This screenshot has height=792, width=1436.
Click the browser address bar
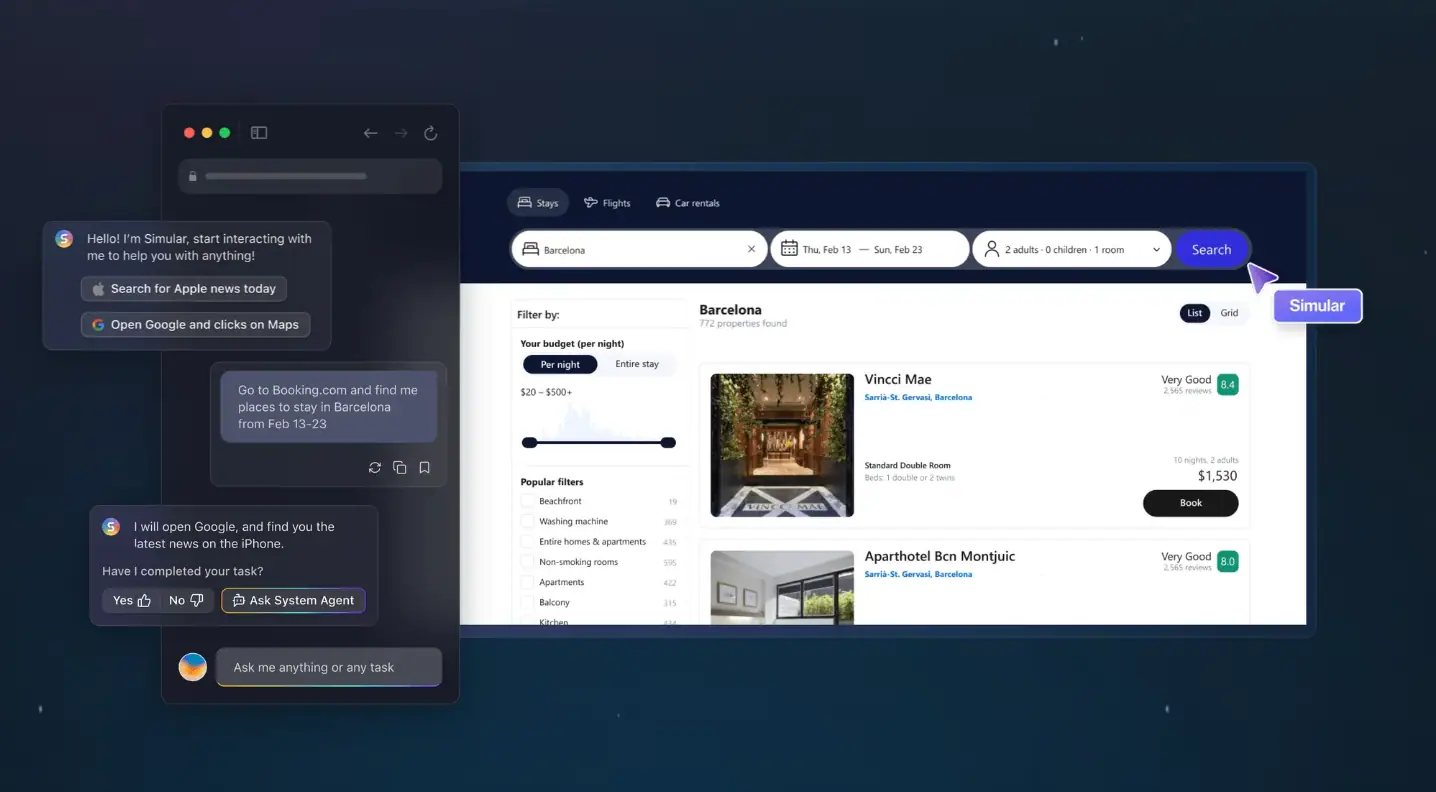click(x=310, y=176)
